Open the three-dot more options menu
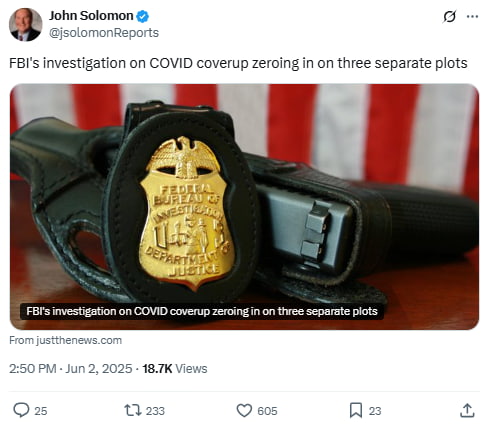 [472, 16]
